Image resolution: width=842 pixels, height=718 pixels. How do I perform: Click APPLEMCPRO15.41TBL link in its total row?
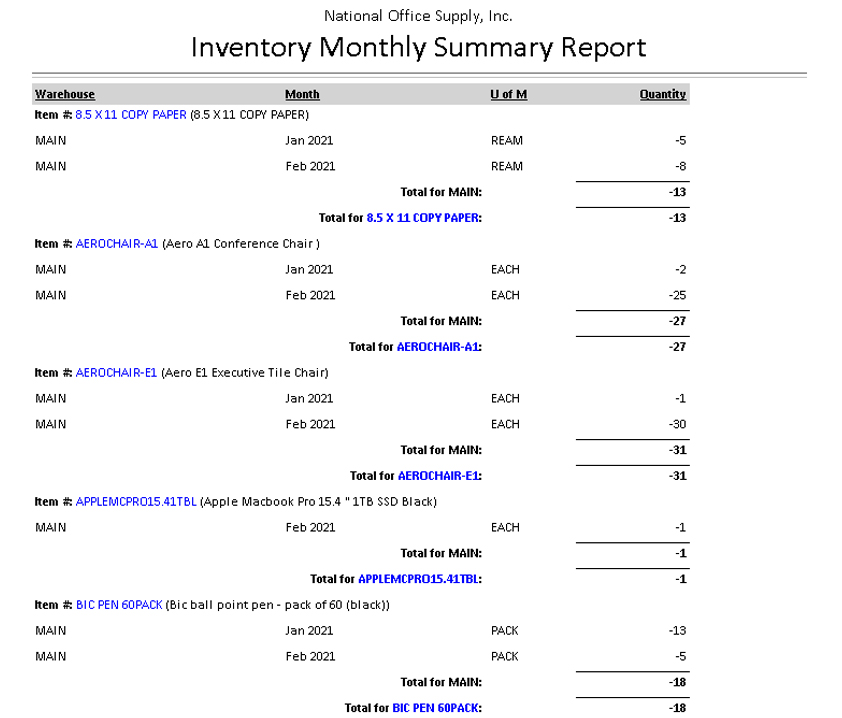419,579
